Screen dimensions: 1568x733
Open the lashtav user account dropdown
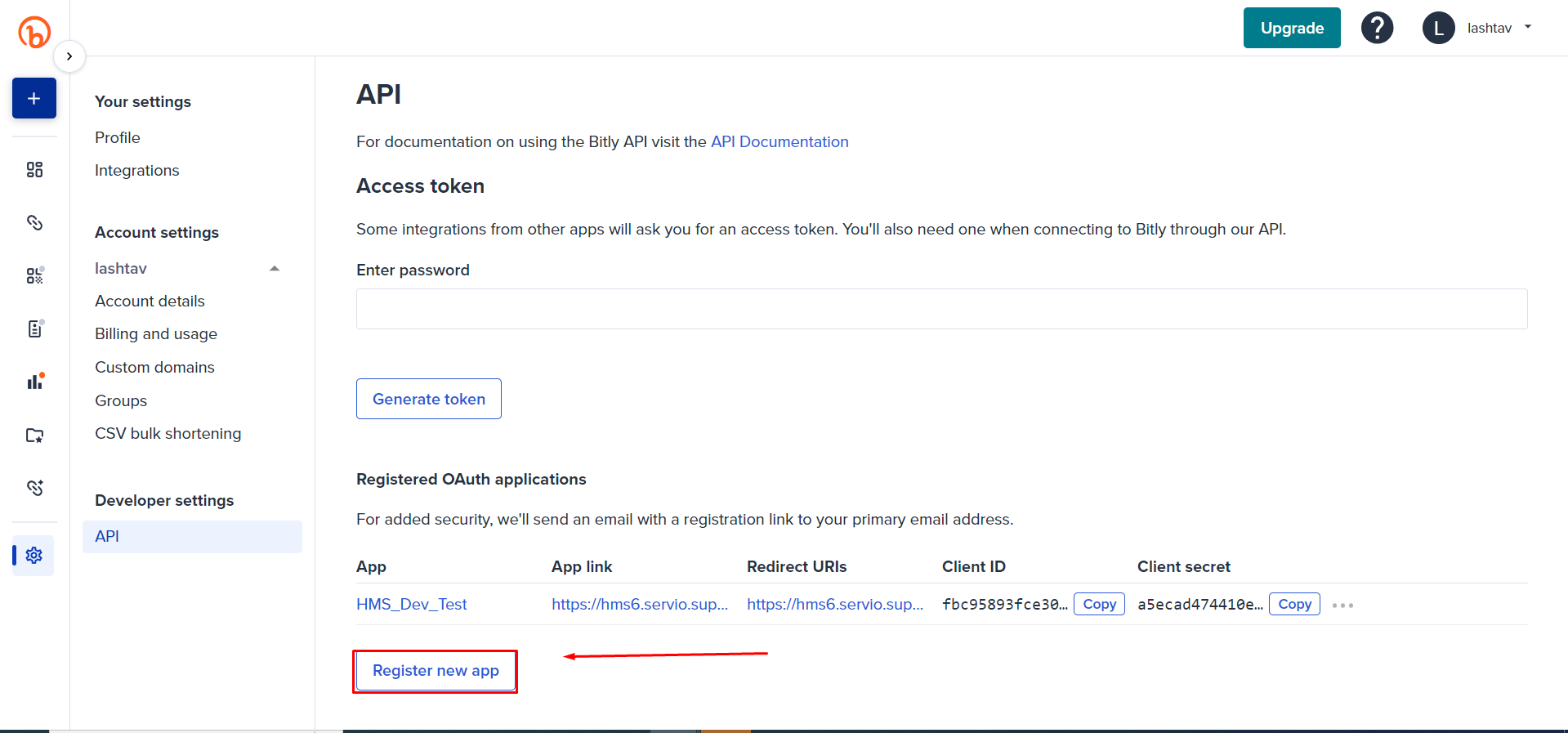pyautogui.click(x=1477, y=28)
